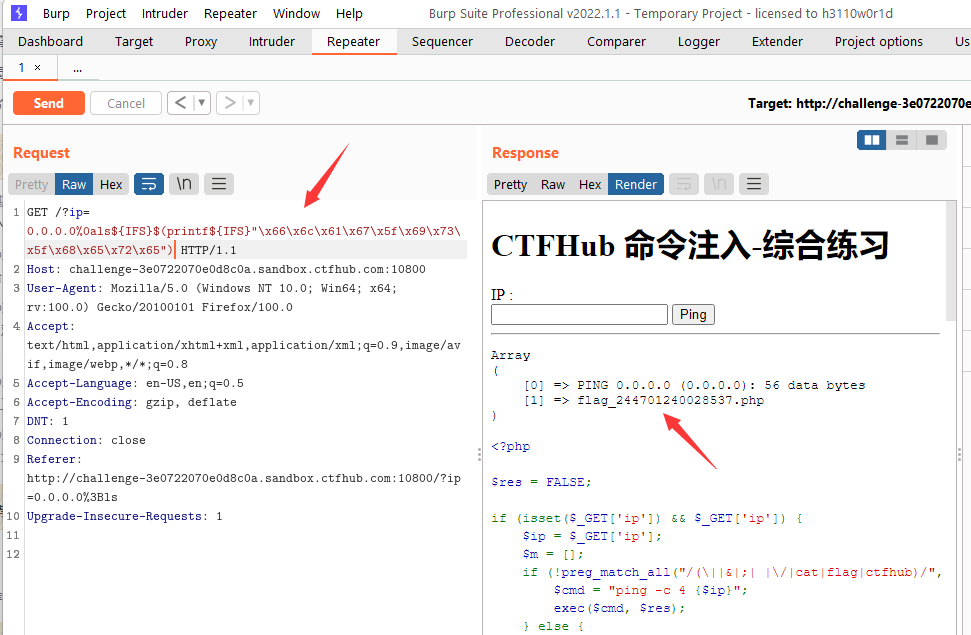Toggle word wrap in Request editor
This screenshot has width=971, height=635.
click(149, 184)
